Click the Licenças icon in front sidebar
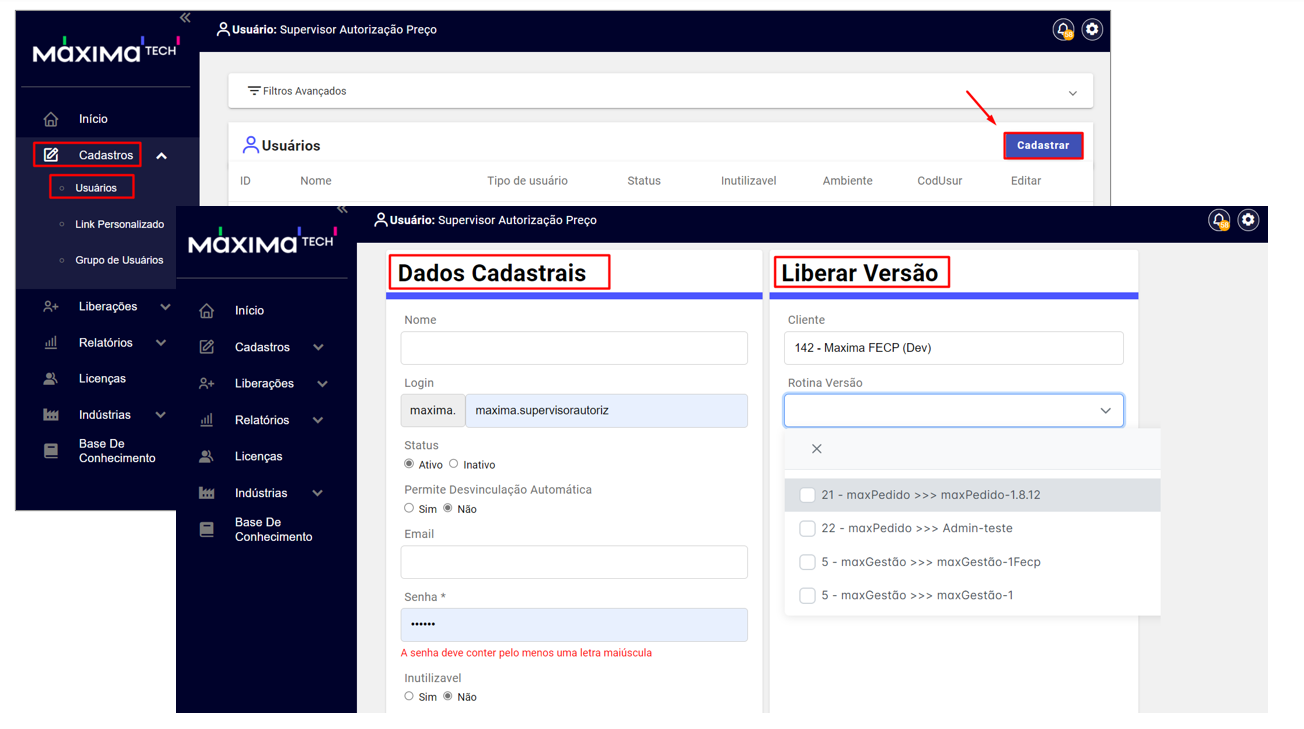The image size is (1304, 729). (207, 457)
